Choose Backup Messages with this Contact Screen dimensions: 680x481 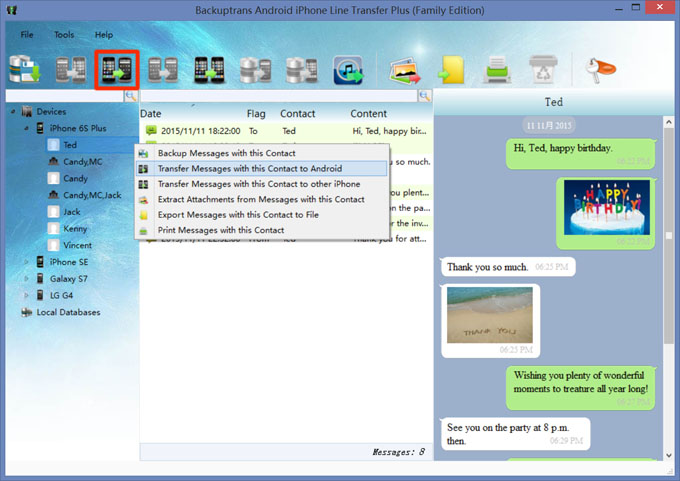tap(262, 153)
